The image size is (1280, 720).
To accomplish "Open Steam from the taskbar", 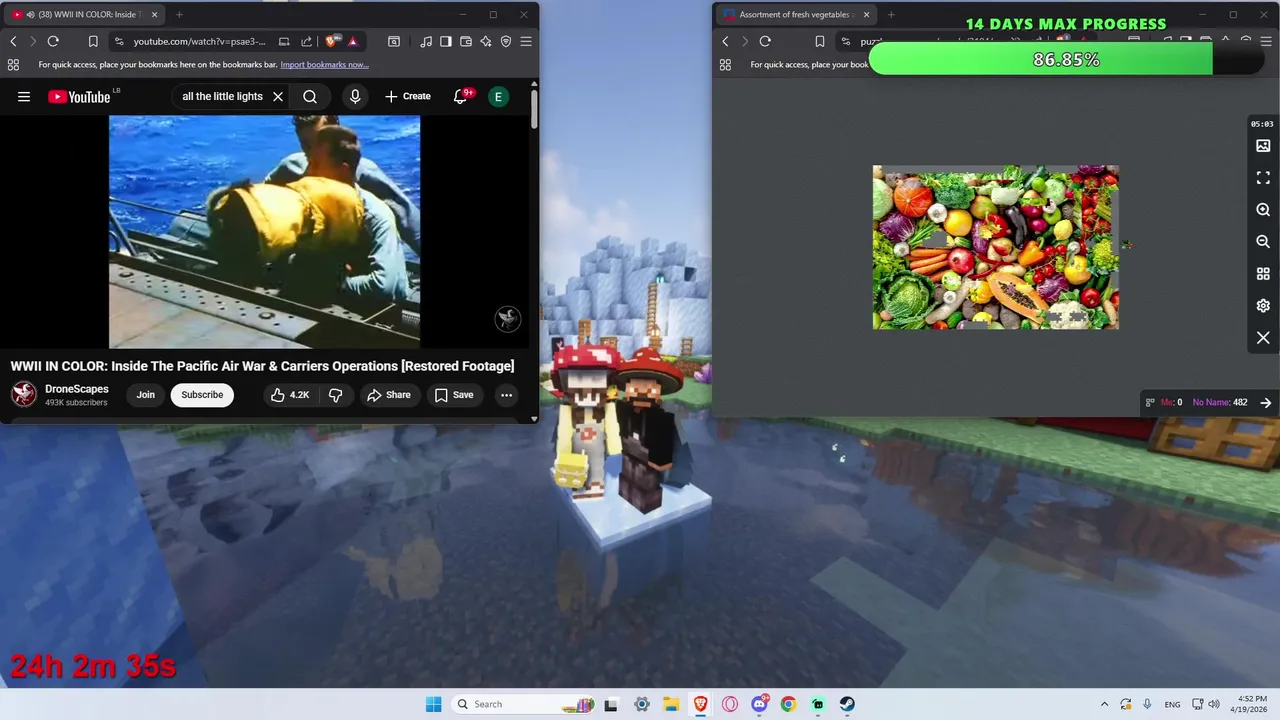I will [847, 704].
